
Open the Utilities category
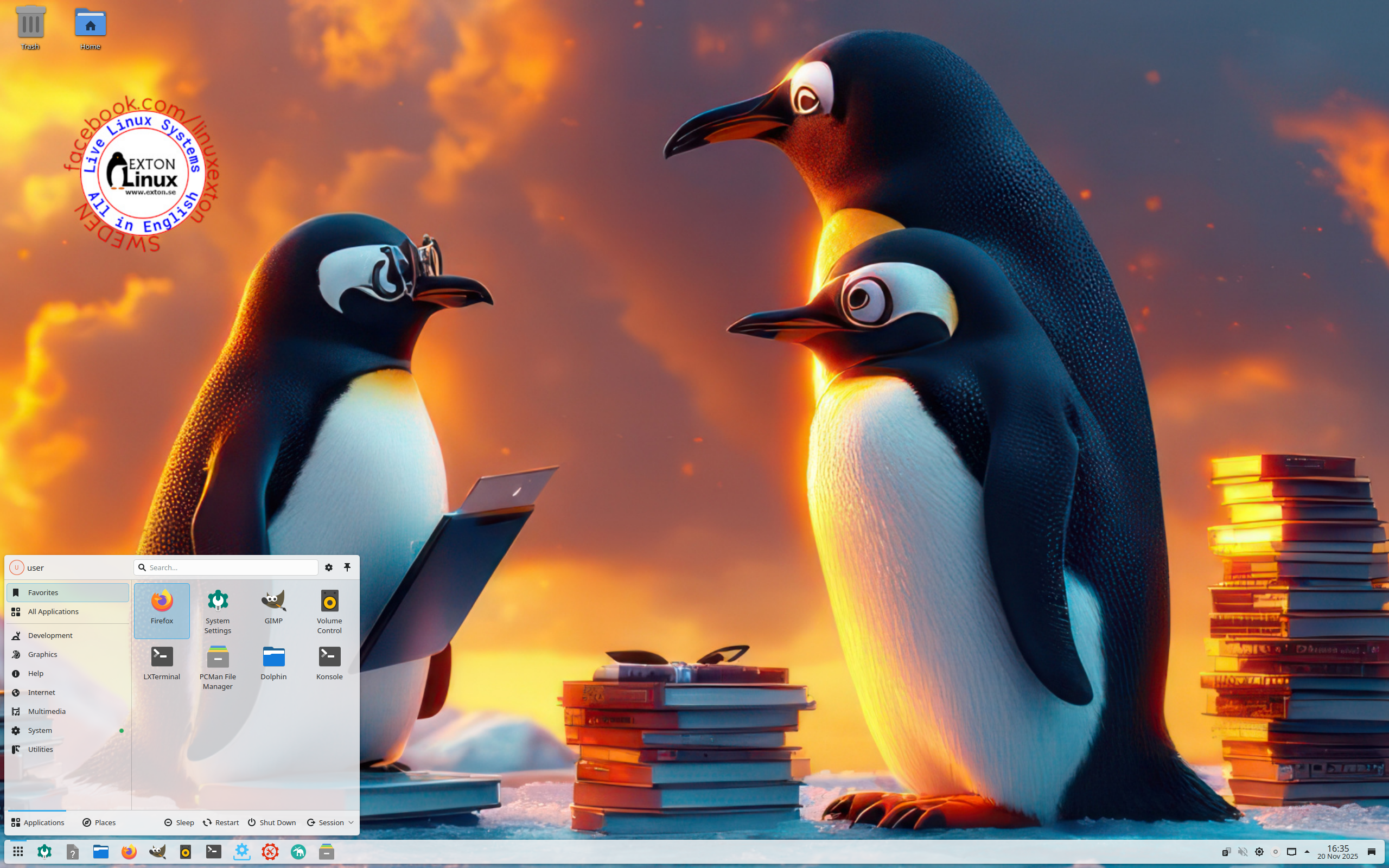tap(68, 749)
